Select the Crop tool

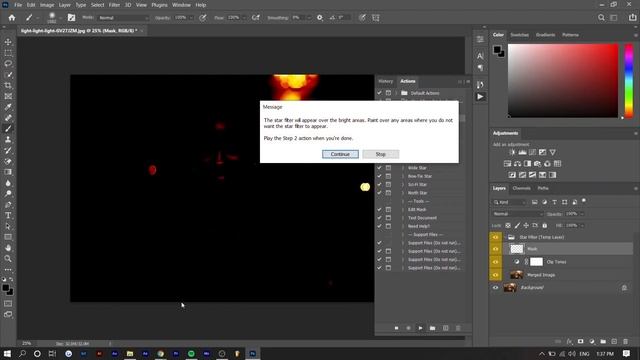coord(8,85)
